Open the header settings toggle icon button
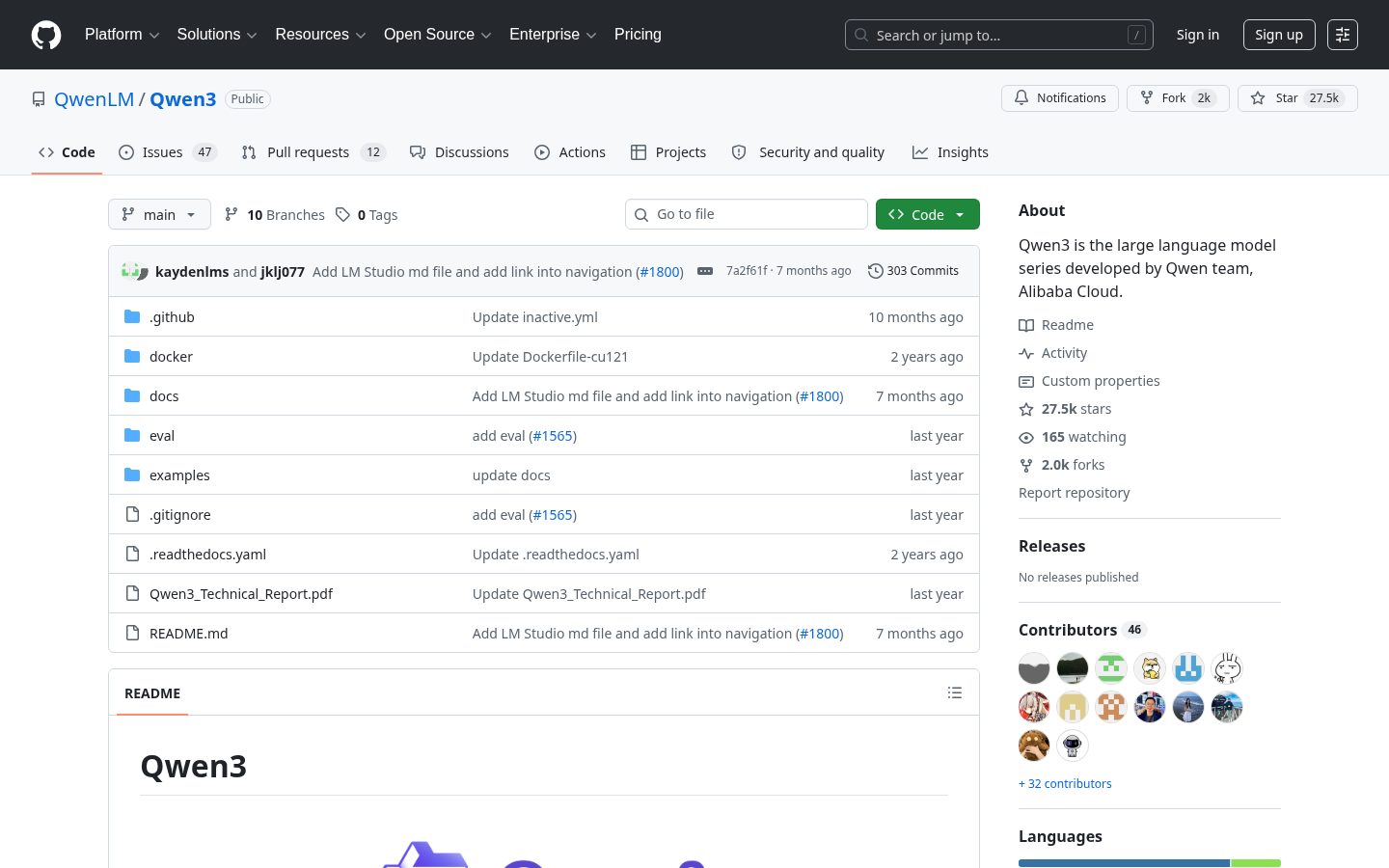 click(1343, 35)
